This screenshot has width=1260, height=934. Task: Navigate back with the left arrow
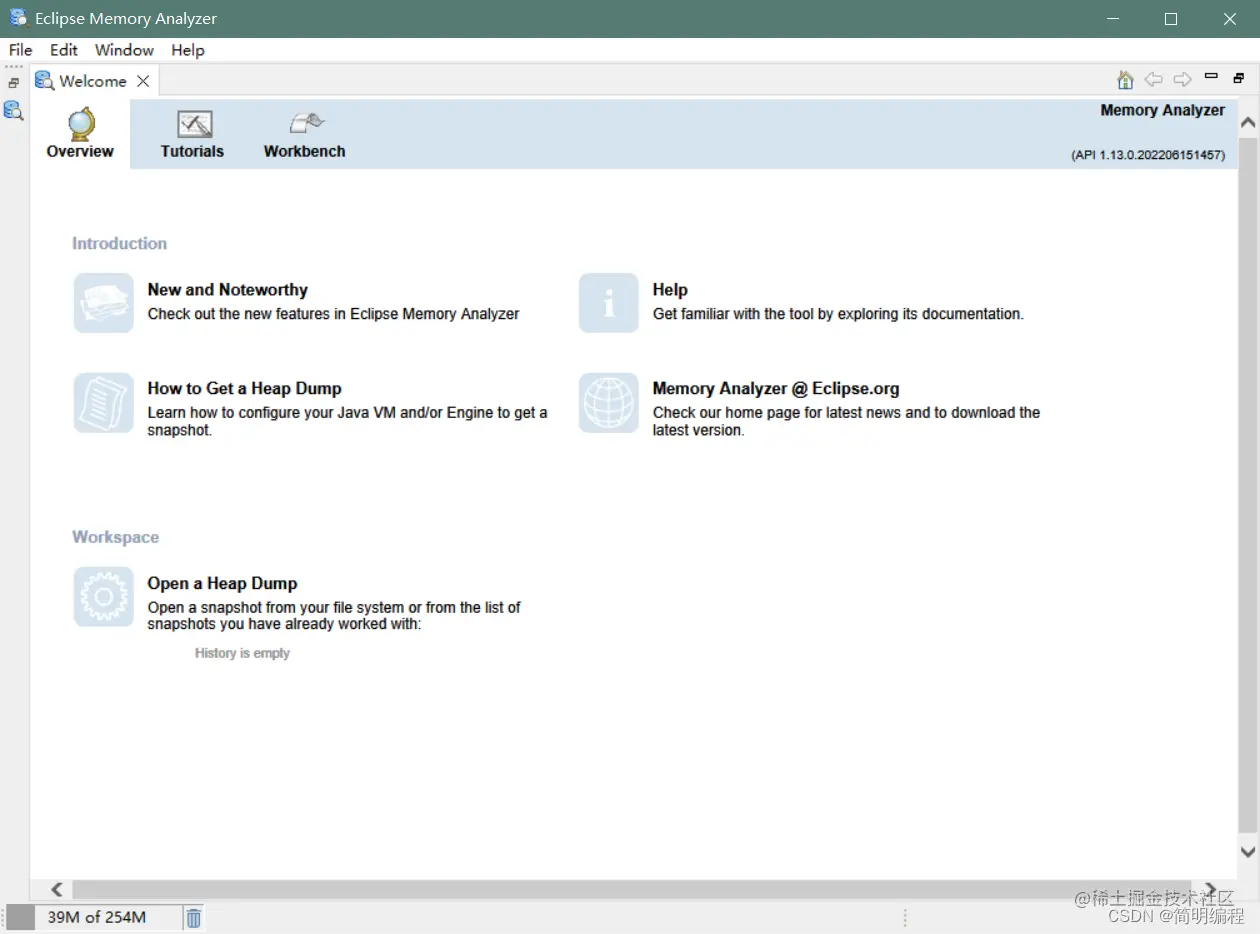pyautogui.click(x=1153, y=80)
